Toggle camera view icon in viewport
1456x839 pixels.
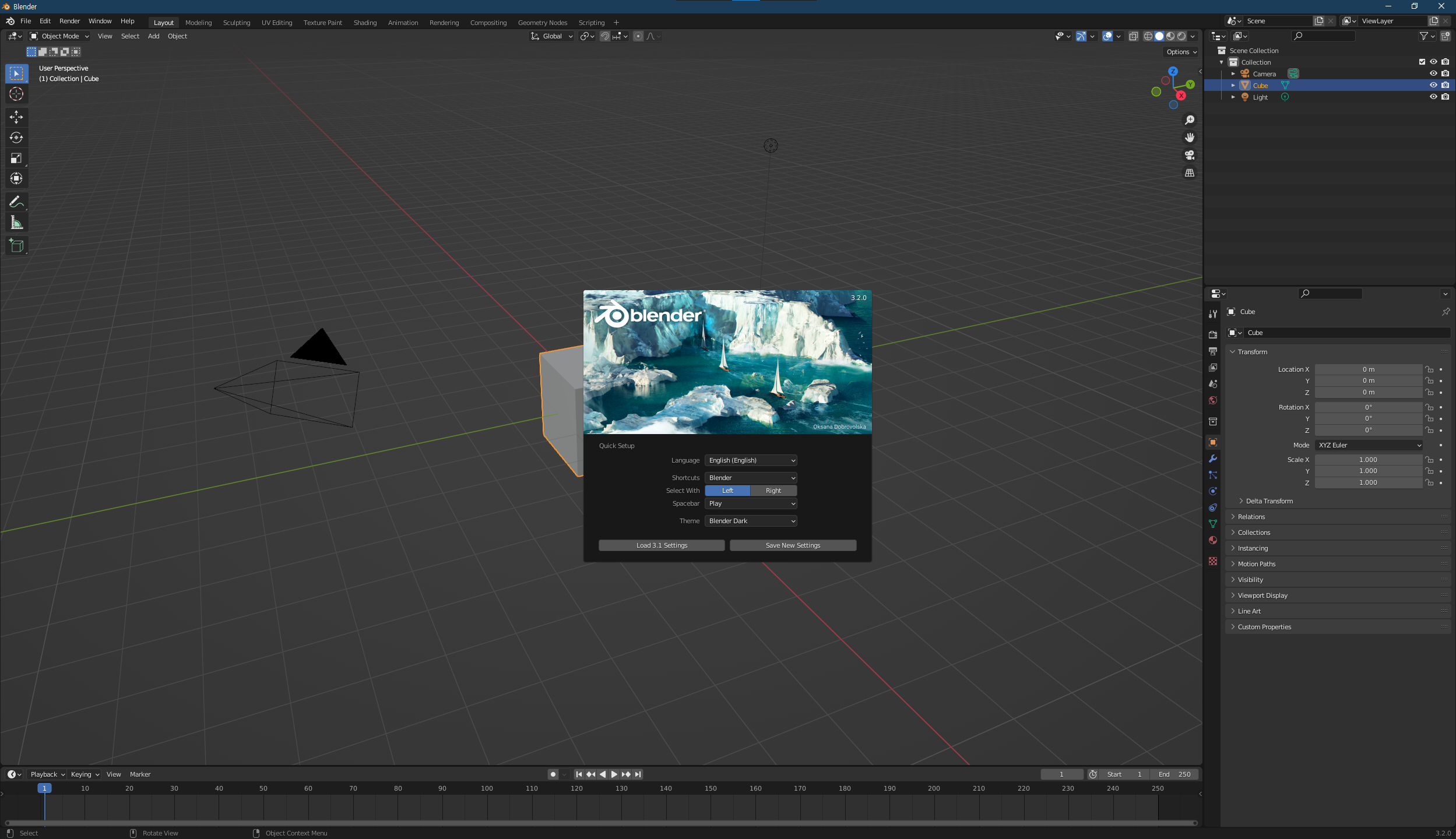[x=1190, y=155]
